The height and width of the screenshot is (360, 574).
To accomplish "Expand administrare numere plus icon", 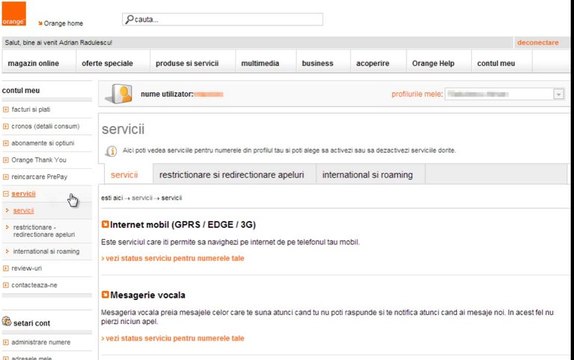I will point(5,342).
